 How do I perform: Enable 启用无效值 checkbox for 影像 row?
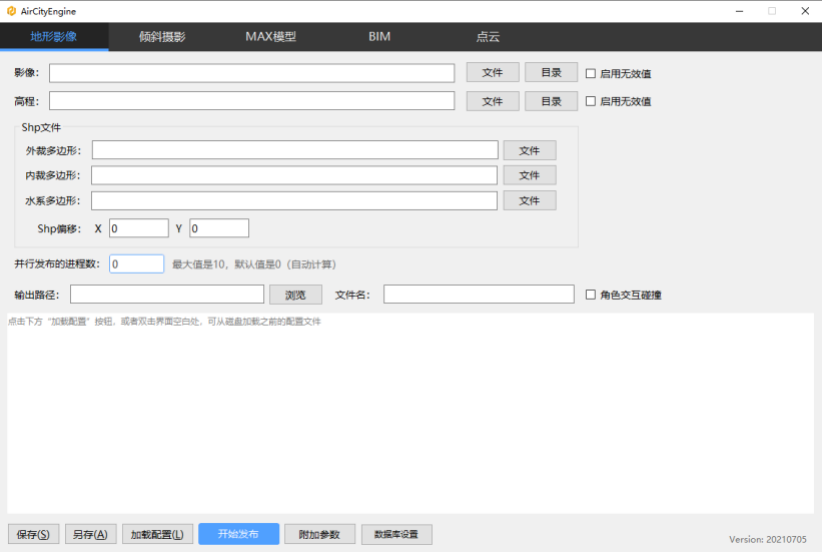pos(591,73)
